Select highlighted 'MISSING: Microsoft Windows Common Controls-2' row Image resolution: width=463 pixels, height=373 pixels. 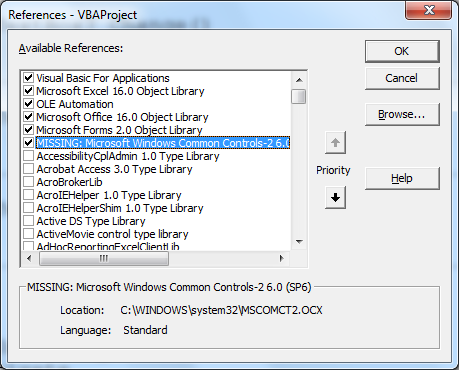(163, 143)
